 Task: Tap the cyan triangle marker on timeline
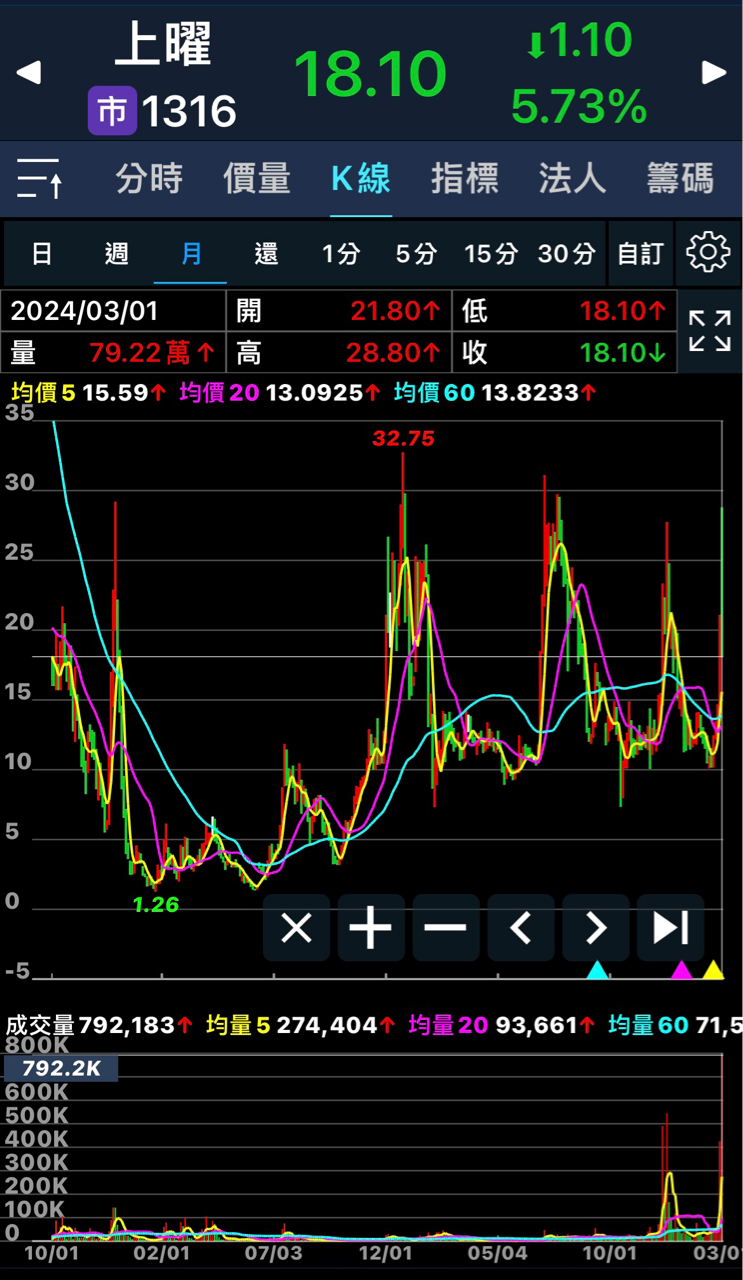[x=597, y=970]
